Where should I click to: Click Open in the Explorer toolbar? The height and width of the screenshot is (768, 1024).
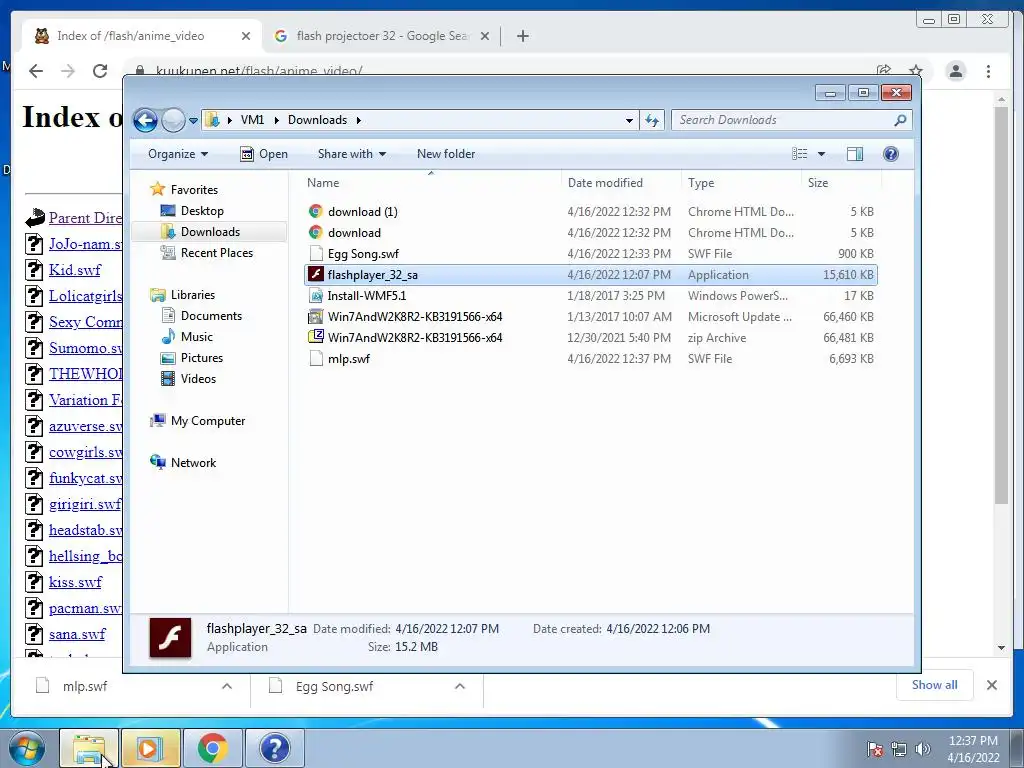264,154
